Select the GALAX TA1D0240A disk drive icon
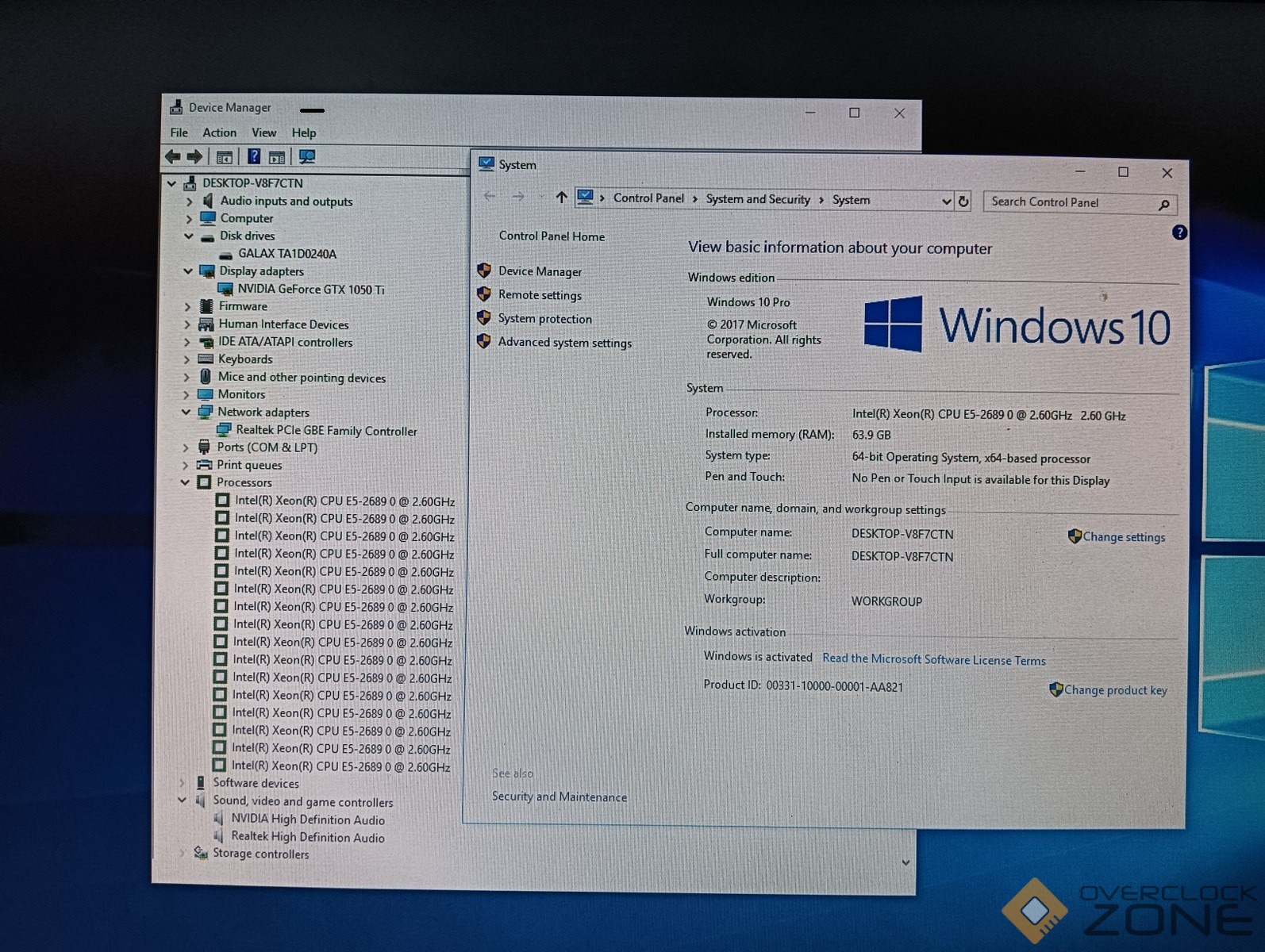Screen dimensions: 1265x952 [x=226, y=254]
